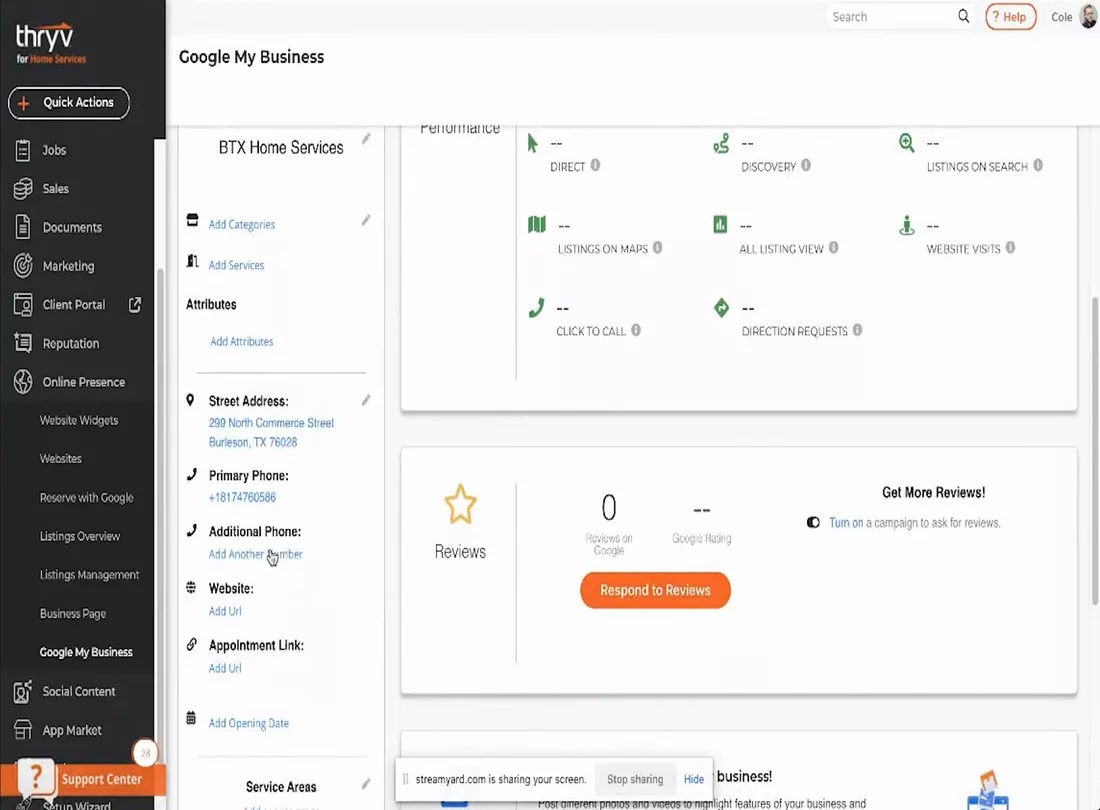Open the Support Center button
1100x810 pixels.
[x=83, y=779]
